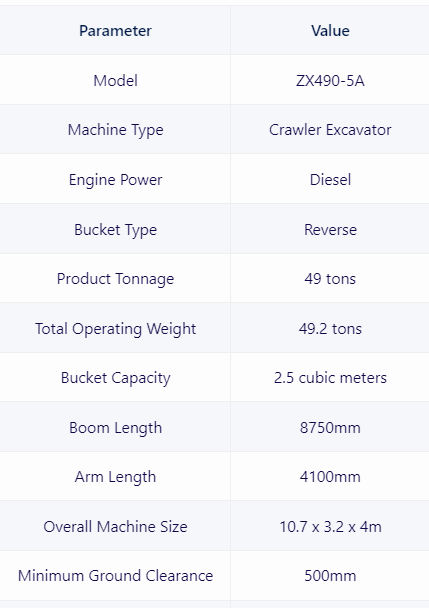The image size is (429, 608).
Task: Select the Diesel value cell
Action: (330, 180)
